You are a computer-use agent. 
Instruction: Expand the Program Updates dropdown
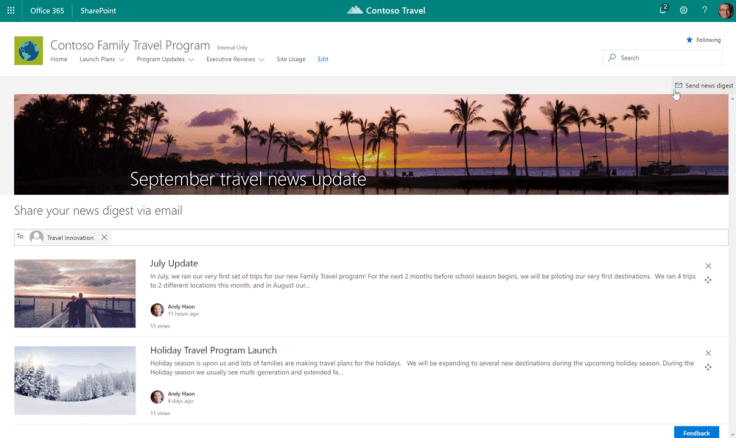coord(165,59)
